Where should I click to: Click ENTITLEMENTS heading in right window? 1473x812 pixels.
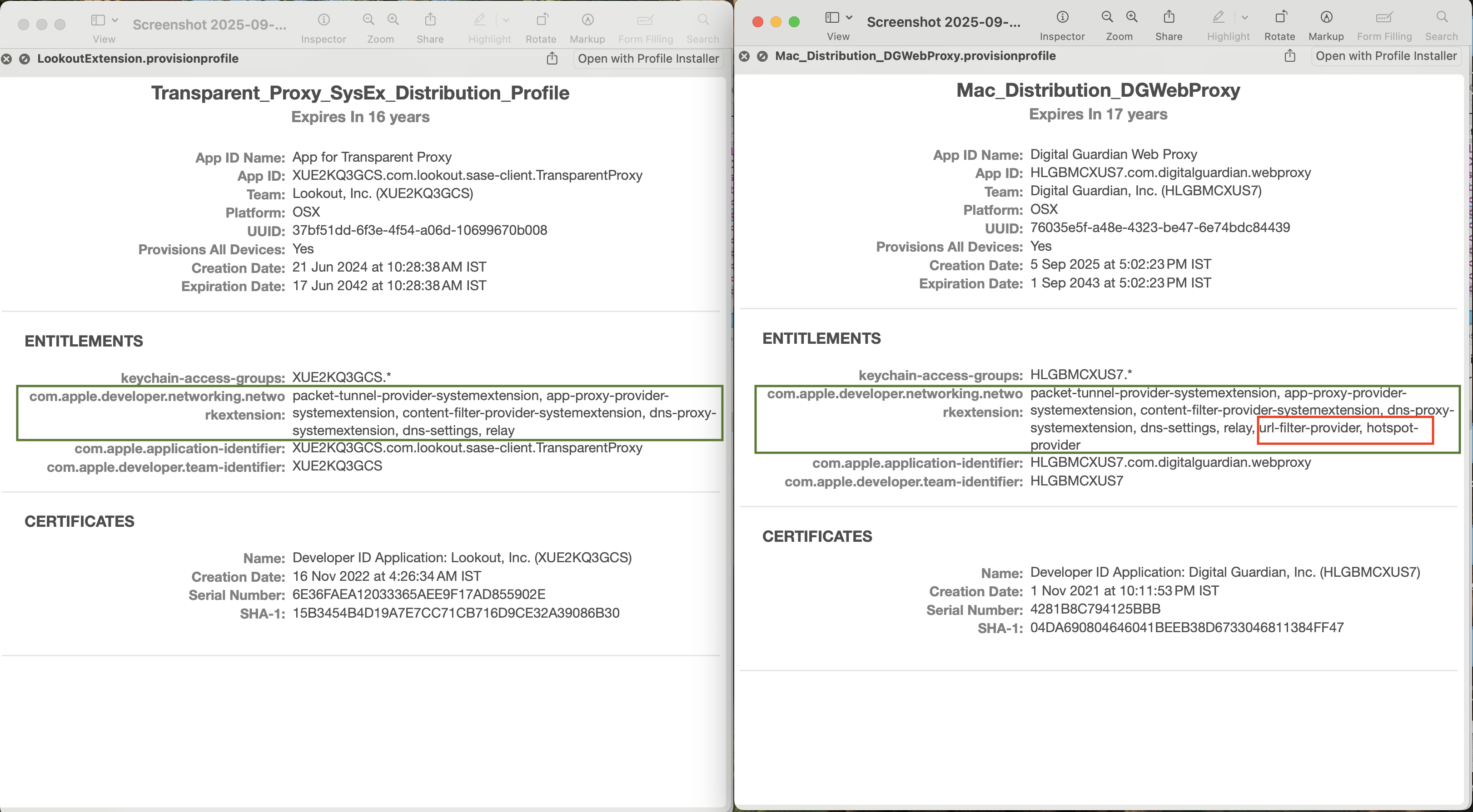point(822,338)
